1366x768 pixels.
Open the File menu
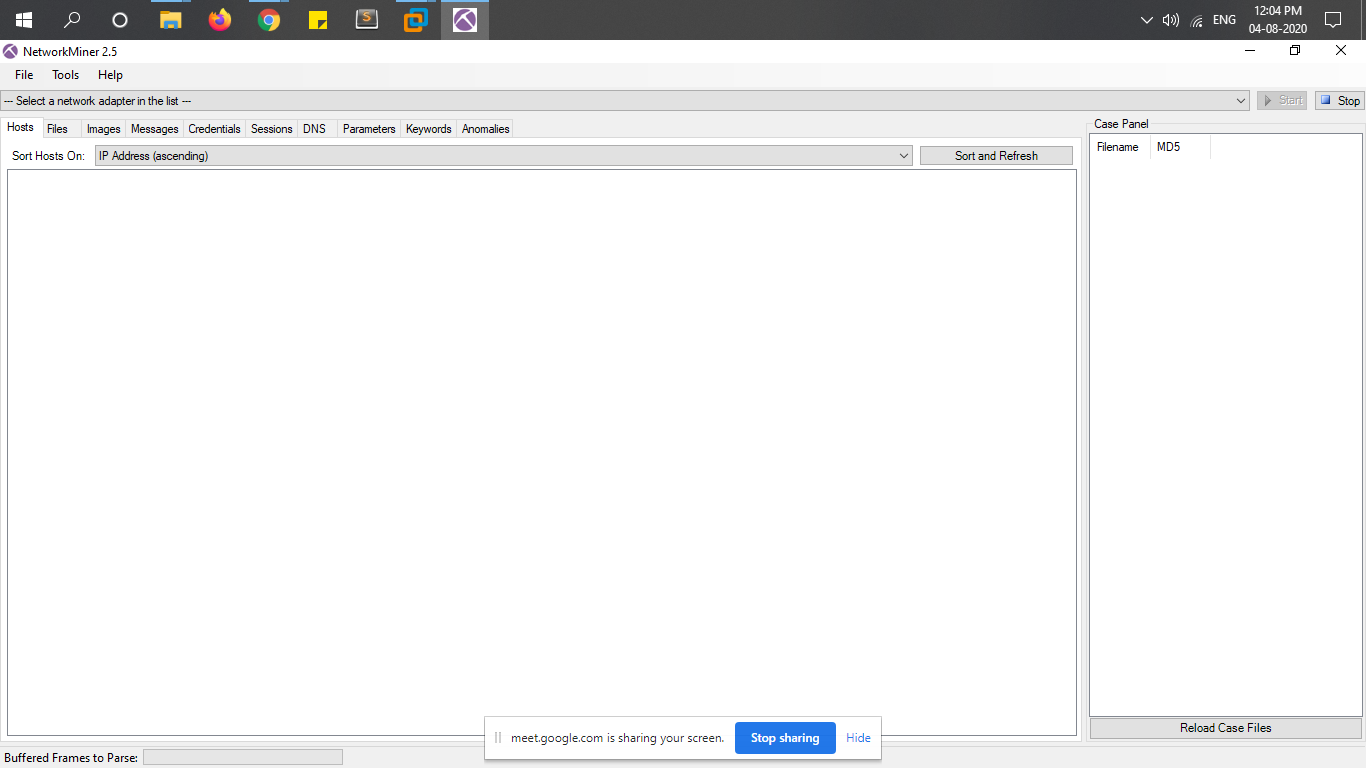[x=24, y=75]
